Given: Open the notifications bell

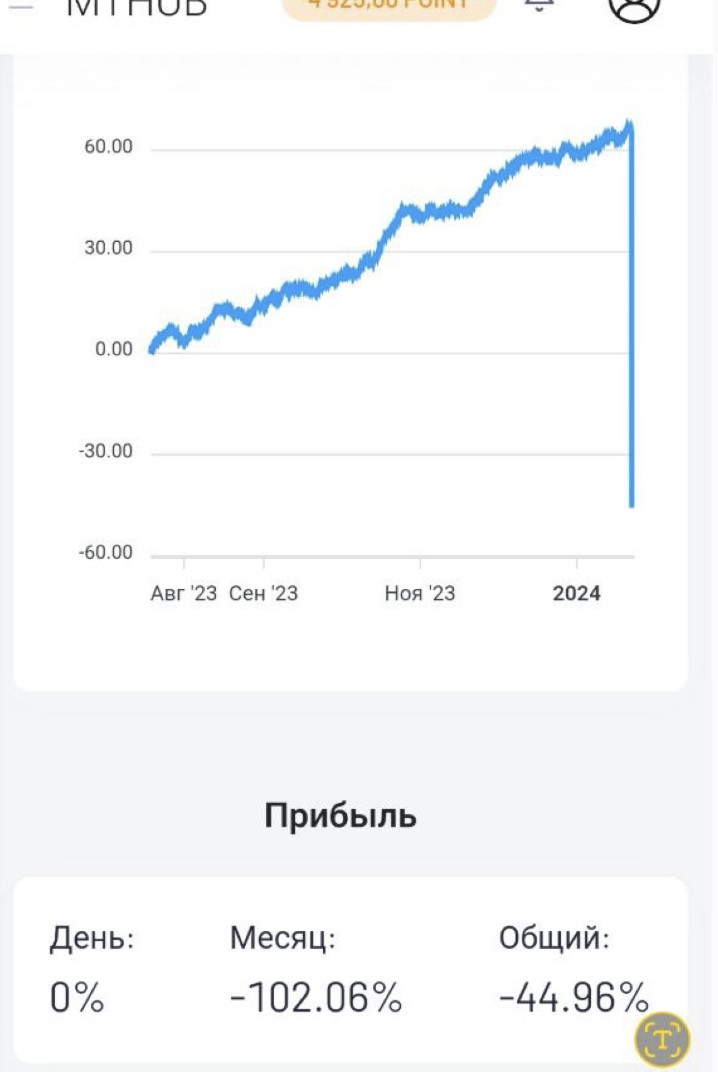Looking at the screenshot, I should 539,6.
